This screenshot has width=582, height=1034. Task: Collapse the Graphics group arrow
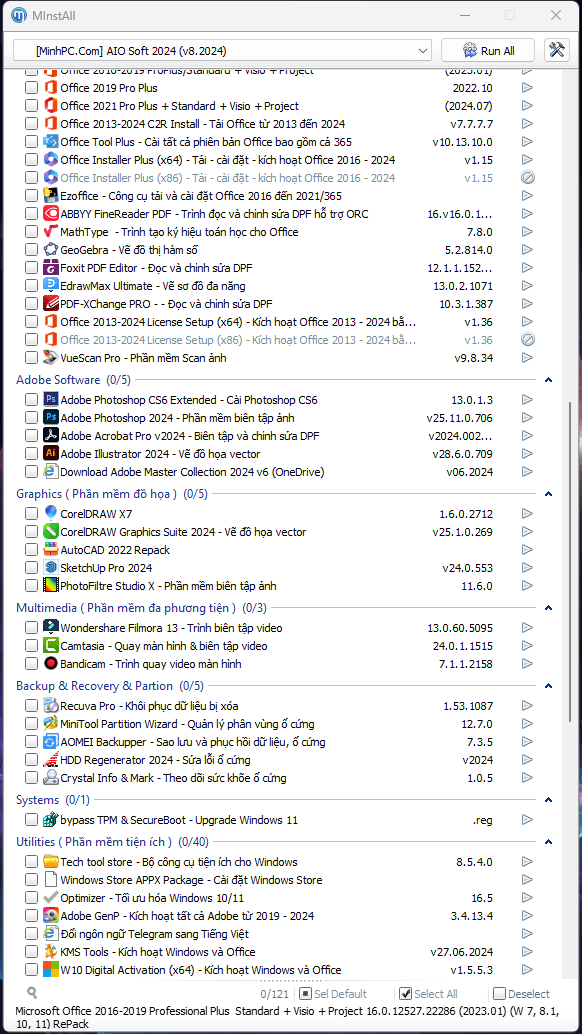548,494
